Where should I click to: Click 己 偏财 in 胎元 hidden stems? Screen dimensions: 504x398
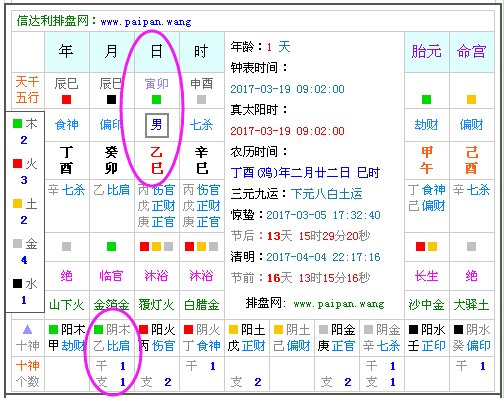[x=426, y=206]
